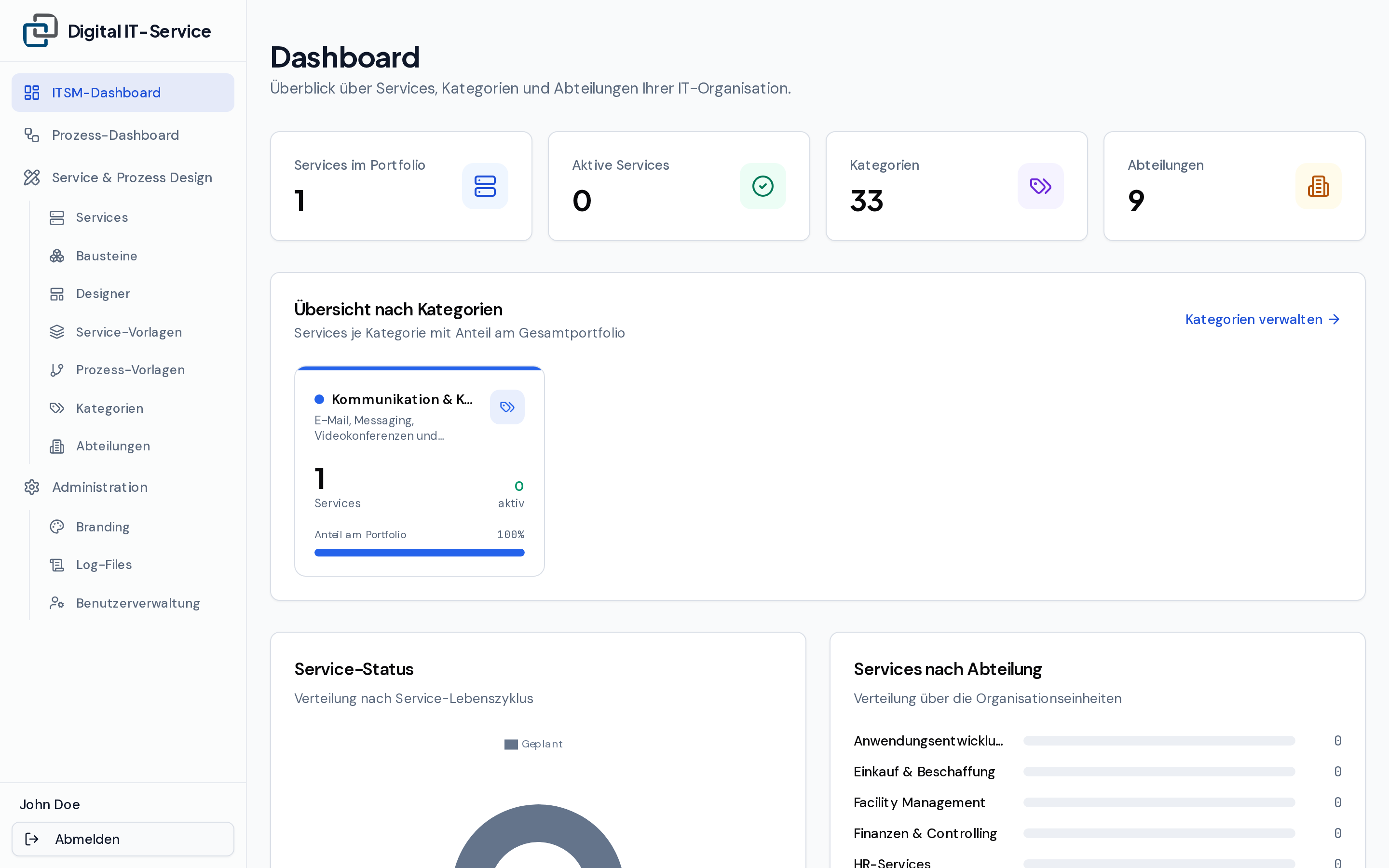Screen dimensions: 1389x868
Task: Click the Kategorien count 33
Action: pos(867,201)
